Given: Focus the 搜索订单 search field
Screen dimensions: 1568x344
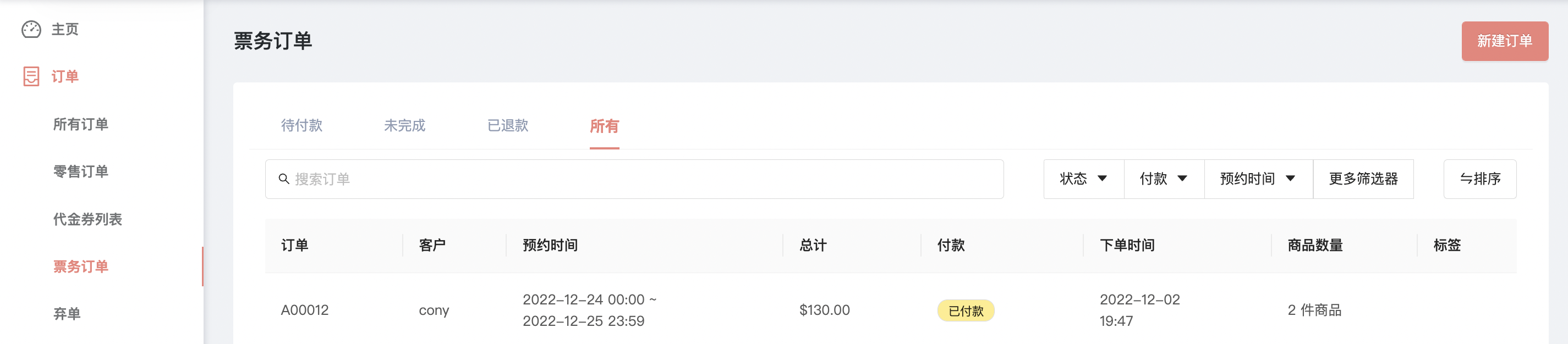Looking at the screenshot, I should tap(634, 179).
